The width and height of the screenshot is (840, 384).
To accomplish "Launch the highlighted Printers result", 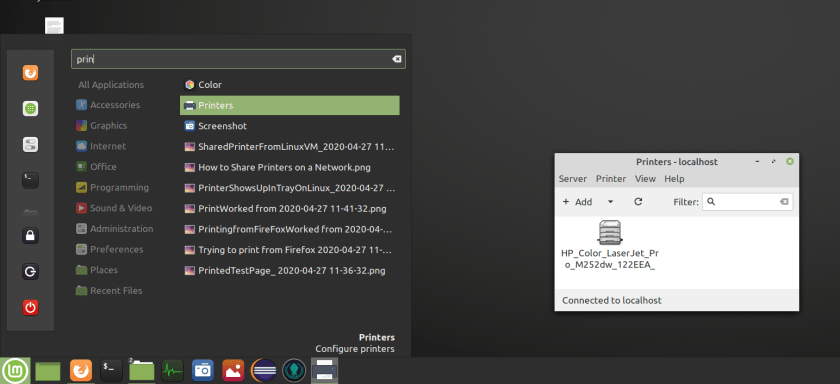I will coord(290,106).
